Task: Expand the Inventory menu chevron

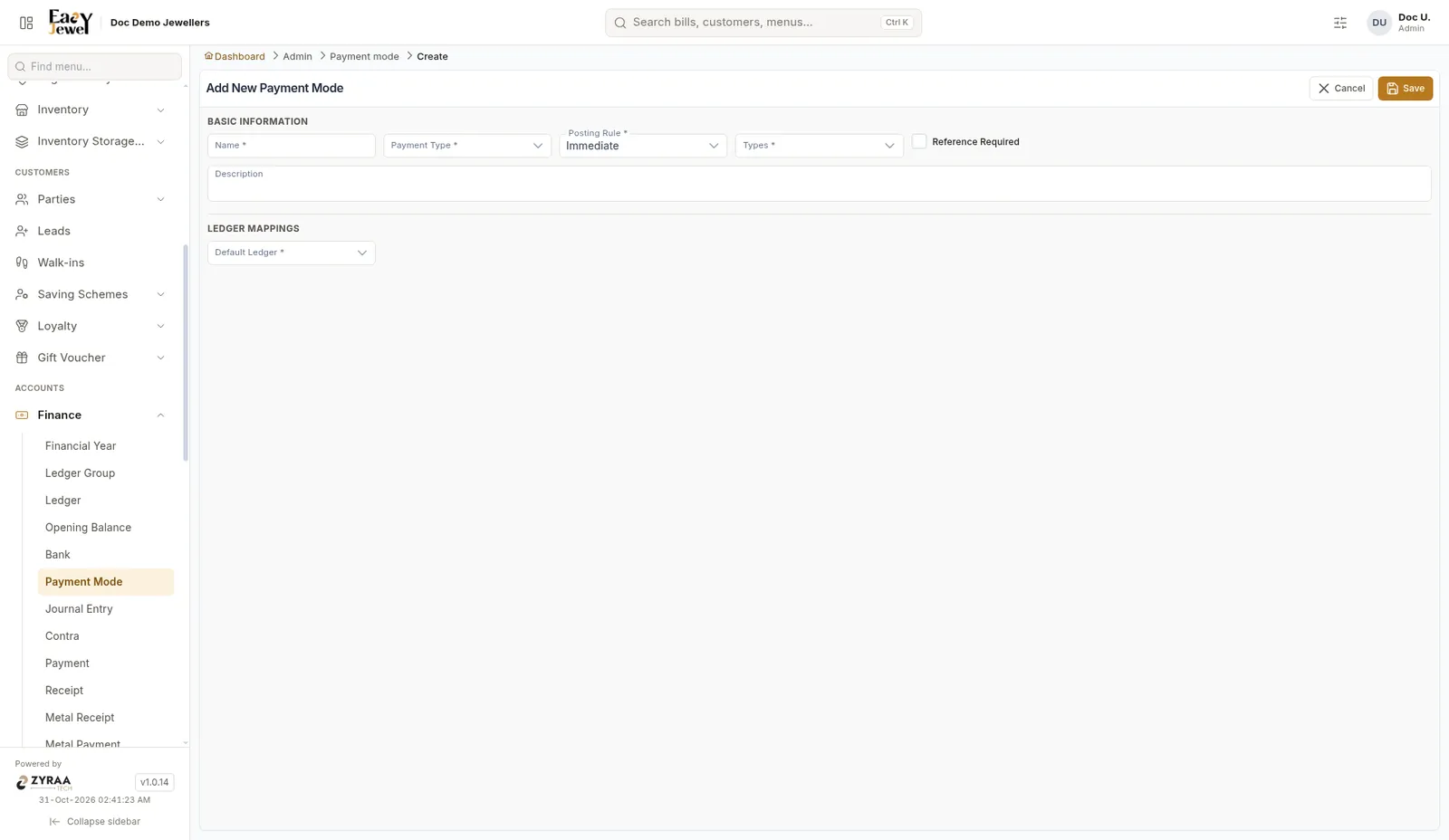Action: coord(161,110)
